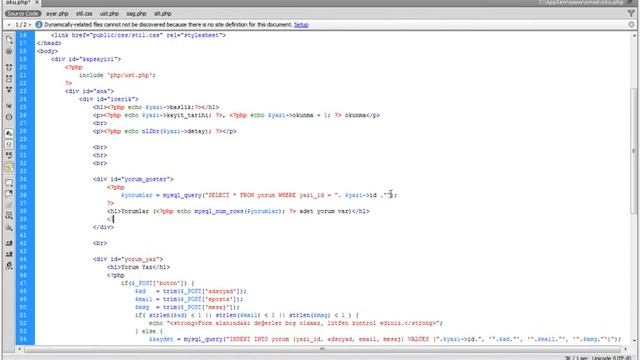
Task: Click the div id="kapsayici" code line
Action: (x=86, y=59)
